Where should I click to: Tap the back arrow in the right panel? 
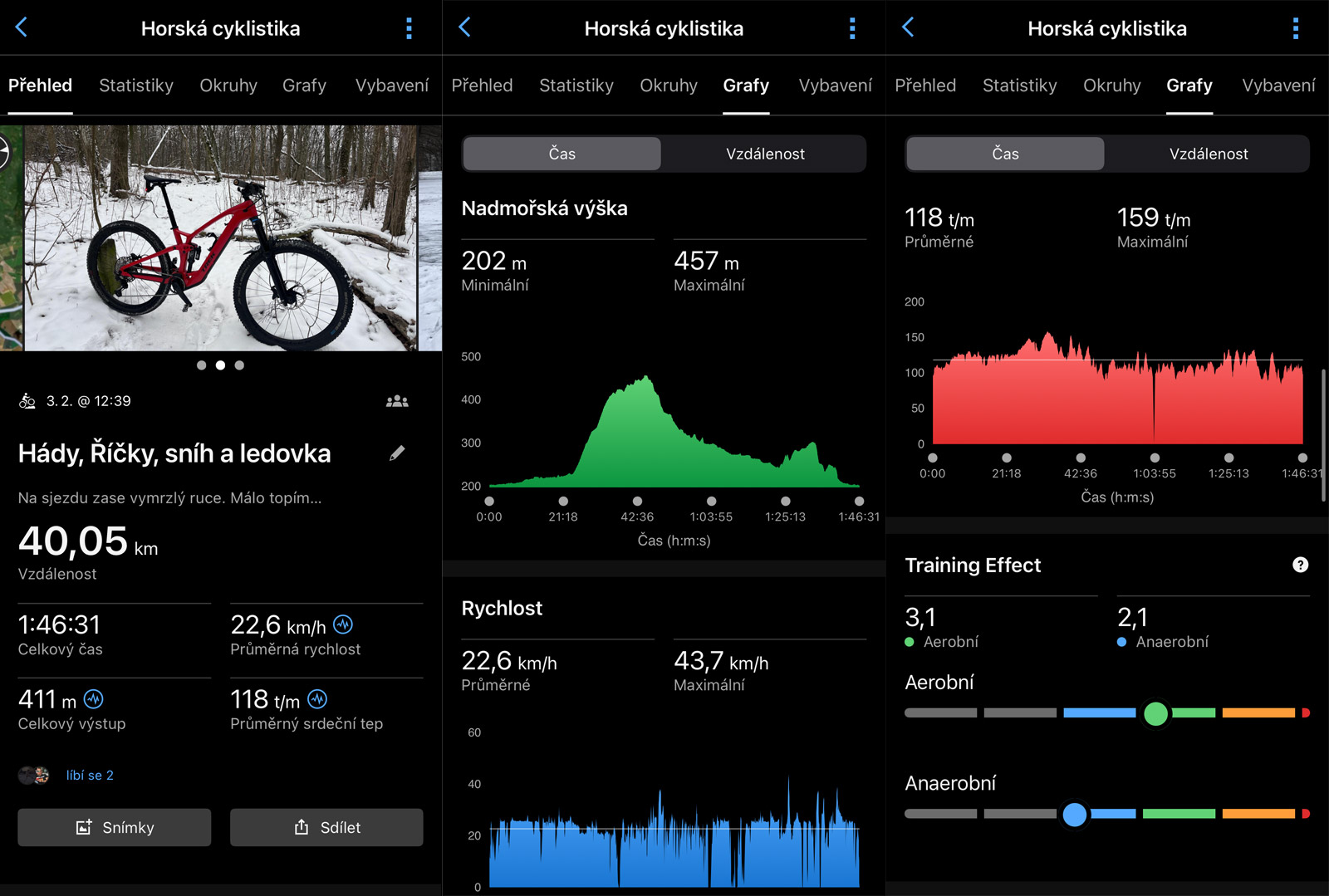tap(908, 27)
